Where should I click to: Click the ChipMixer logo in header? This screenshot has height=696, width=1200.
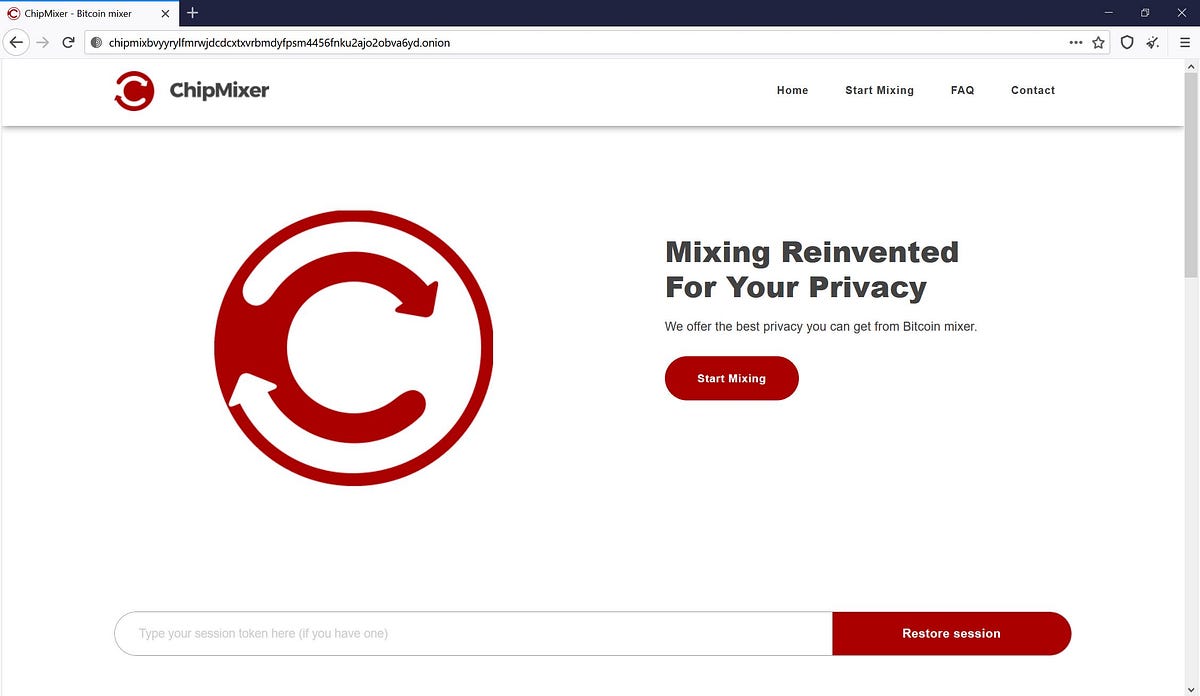191,90
